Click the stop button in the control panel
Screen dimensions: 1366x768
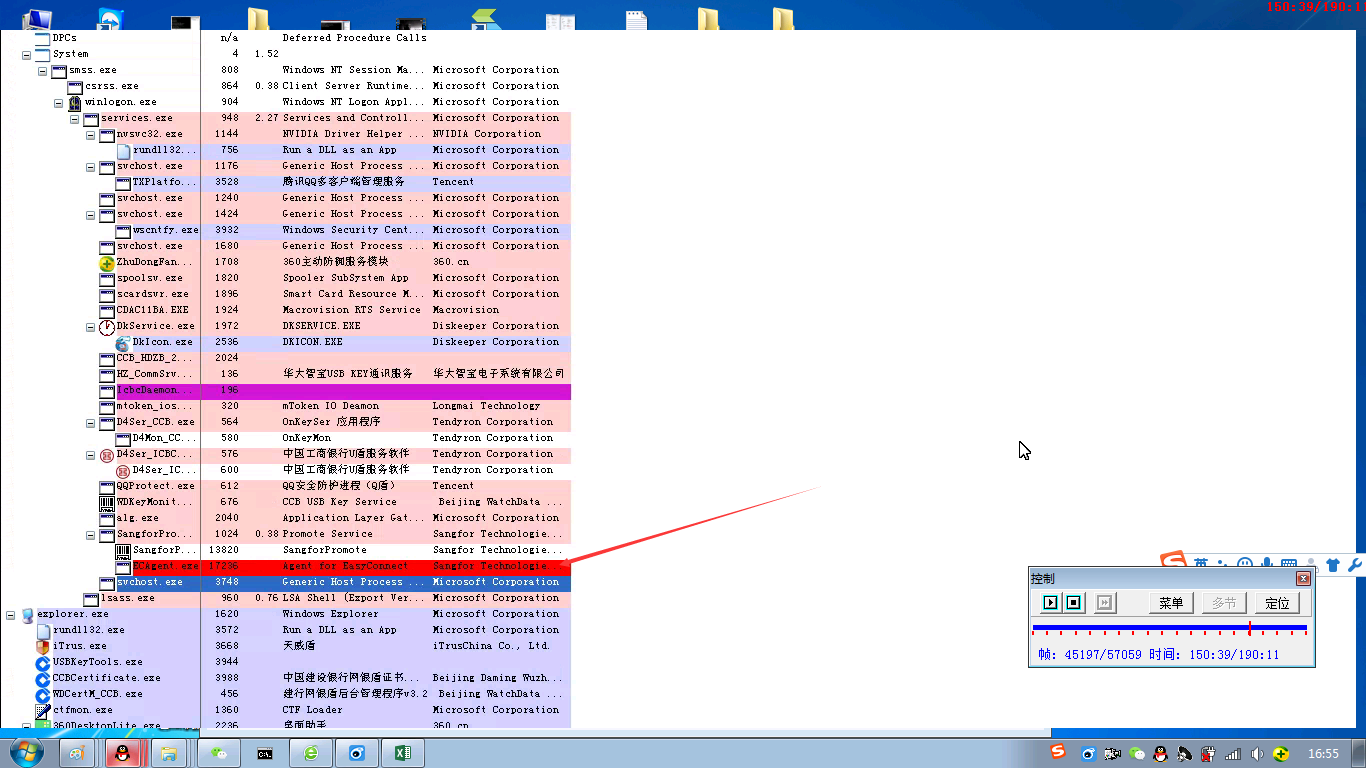click(1073, 603)
